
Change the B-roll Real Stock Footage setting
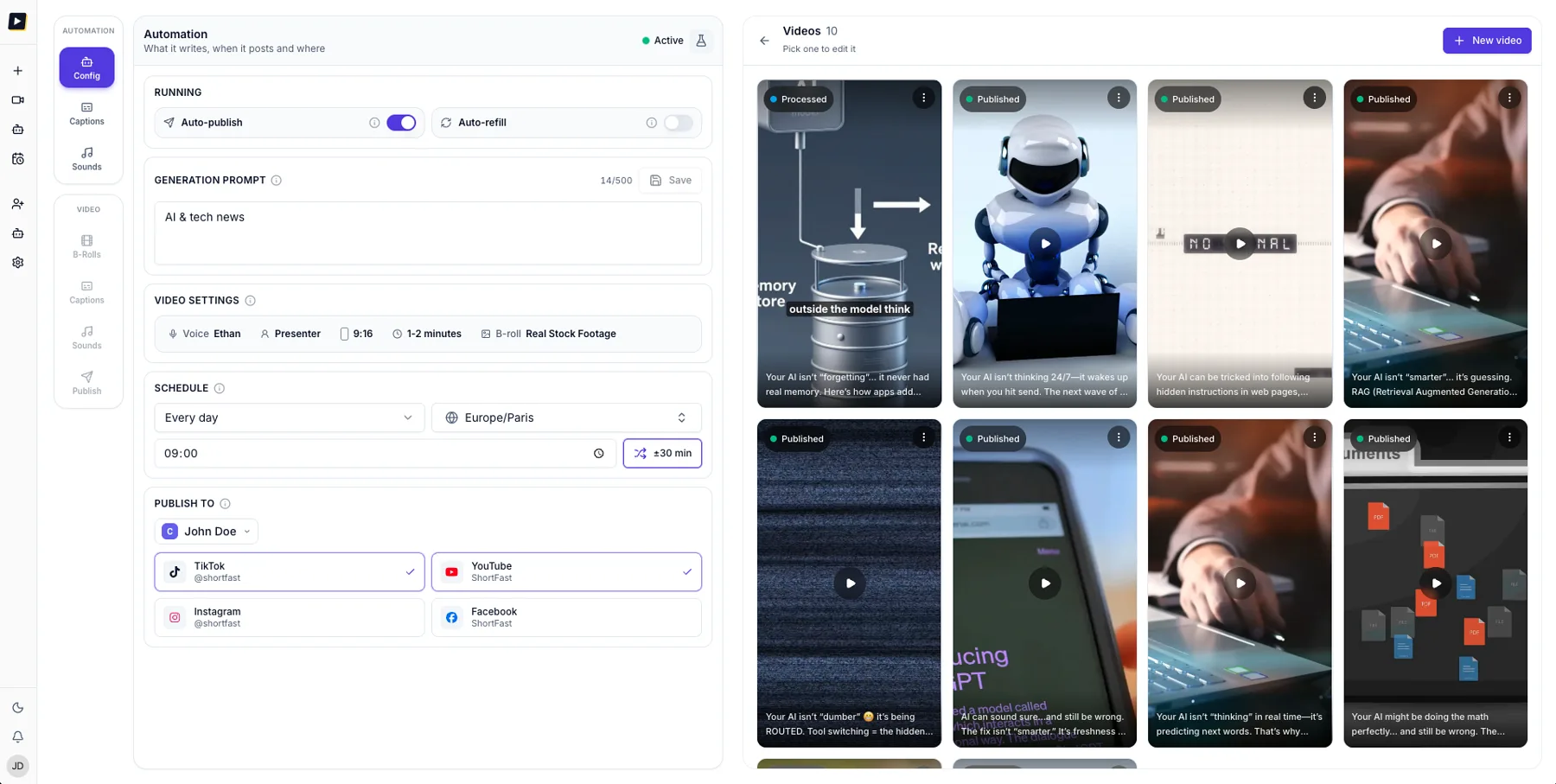(x=549, y=334)
